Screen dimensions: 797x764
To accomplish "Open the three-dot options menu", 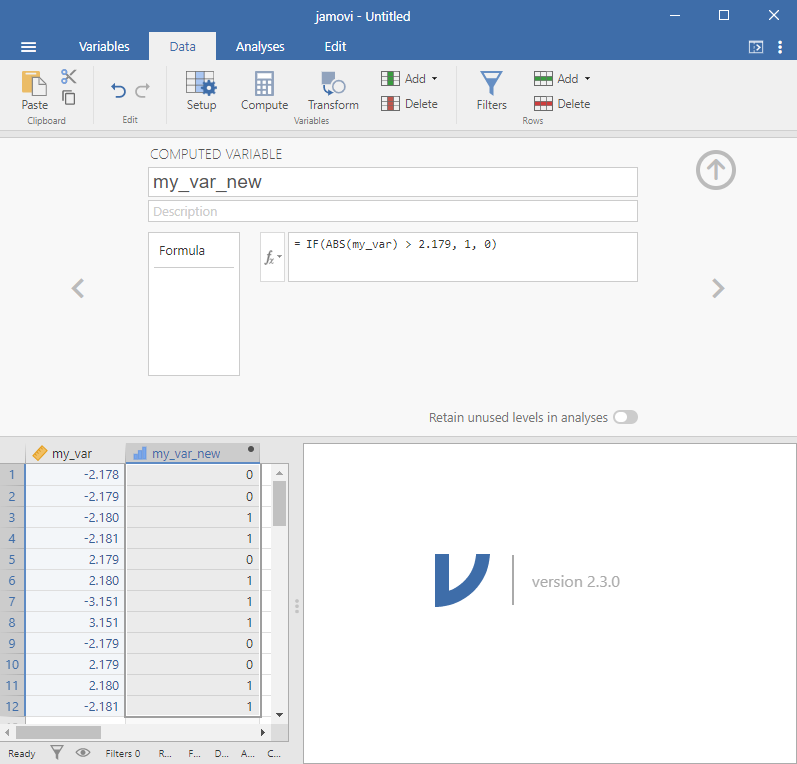I will (780, 47).
